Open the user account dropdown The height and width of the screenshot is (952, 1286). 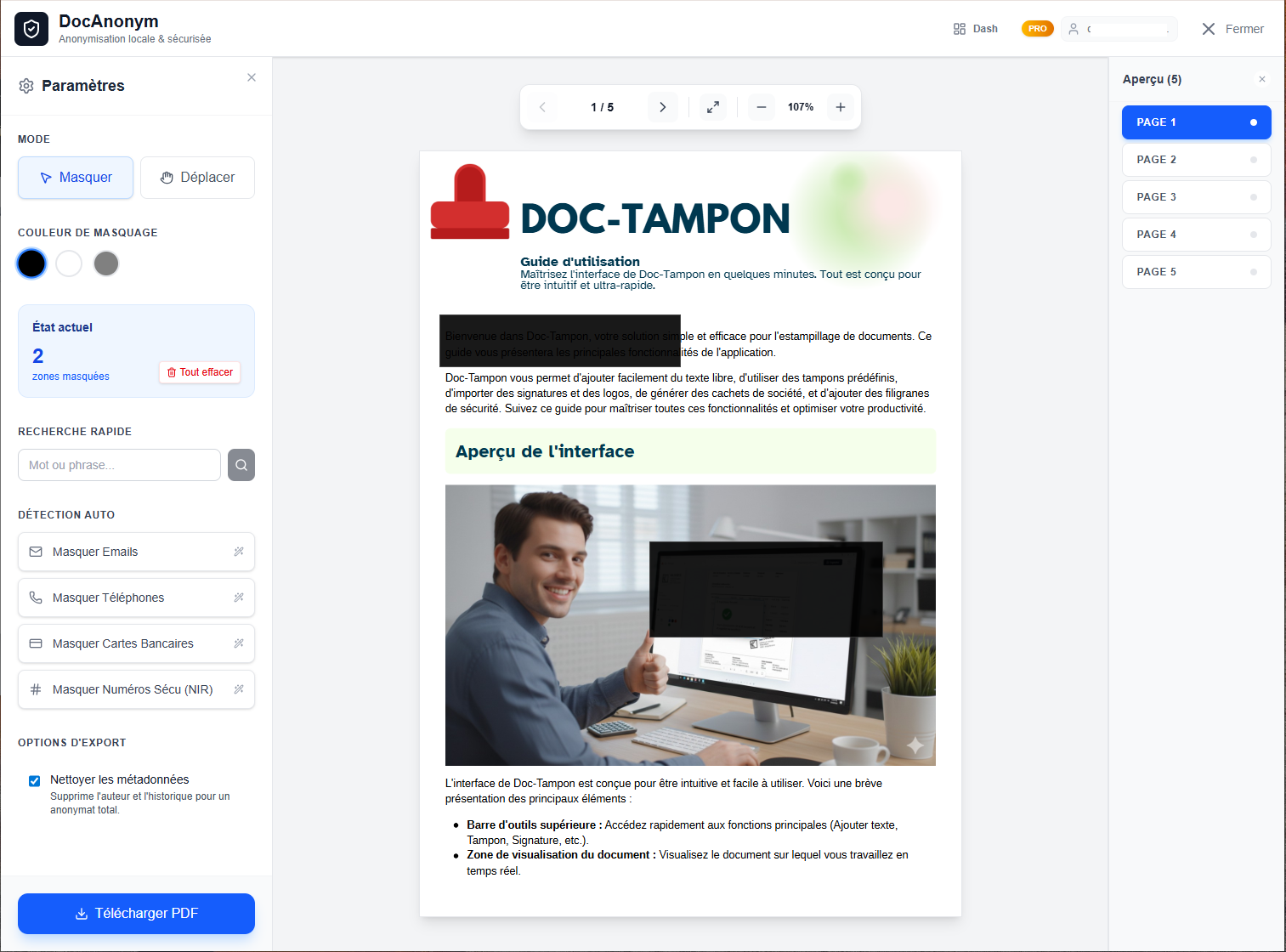click(x=1119, y=29)
